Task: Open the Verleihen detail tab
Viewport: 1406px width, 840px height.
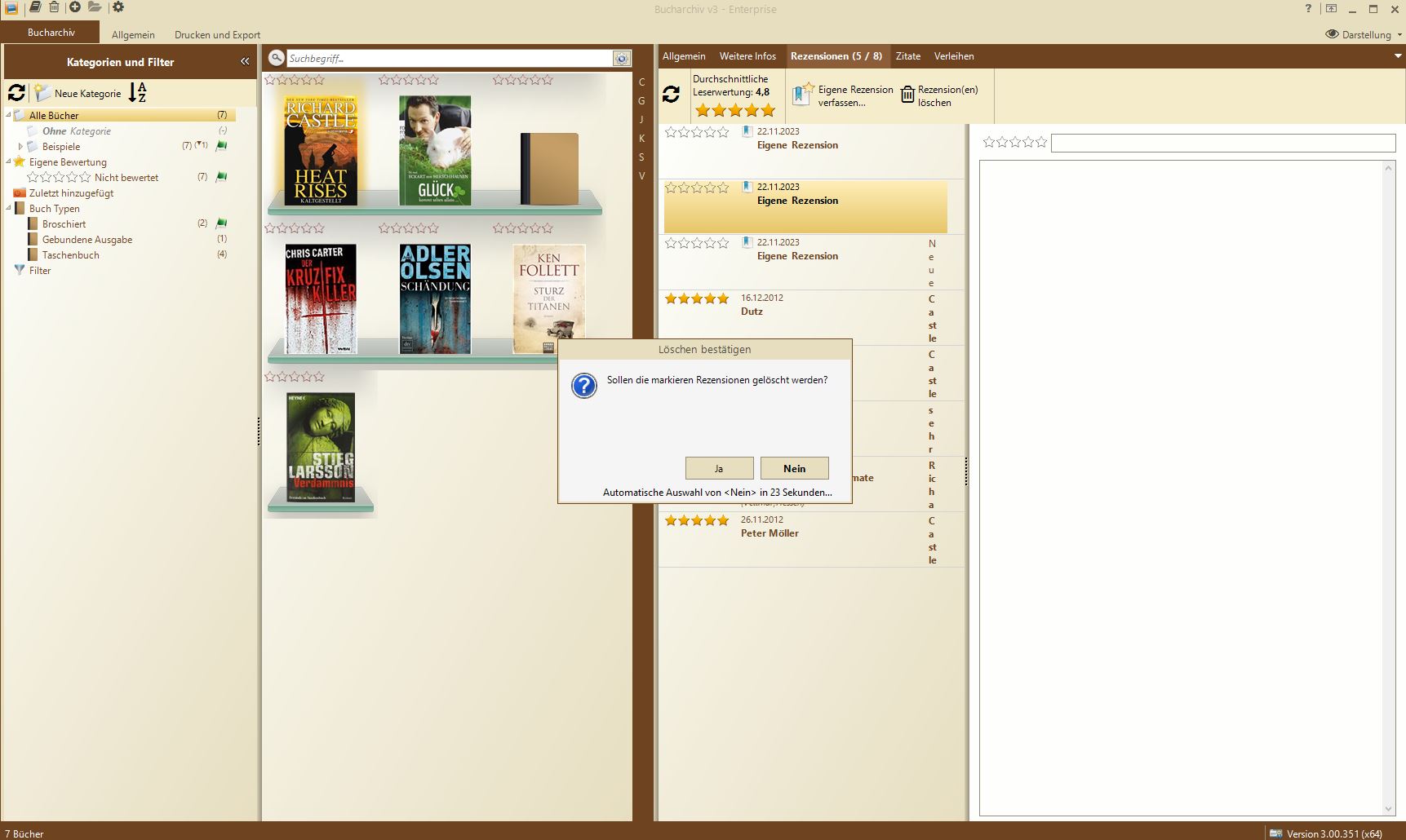Action: 954,56
